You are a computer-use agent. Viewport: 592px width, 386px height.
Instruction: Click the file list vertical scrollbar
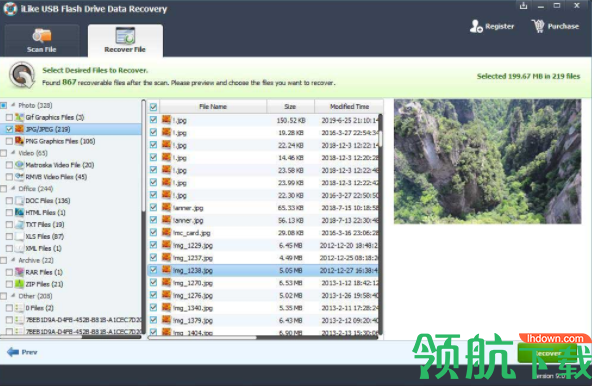click(381, 223)
